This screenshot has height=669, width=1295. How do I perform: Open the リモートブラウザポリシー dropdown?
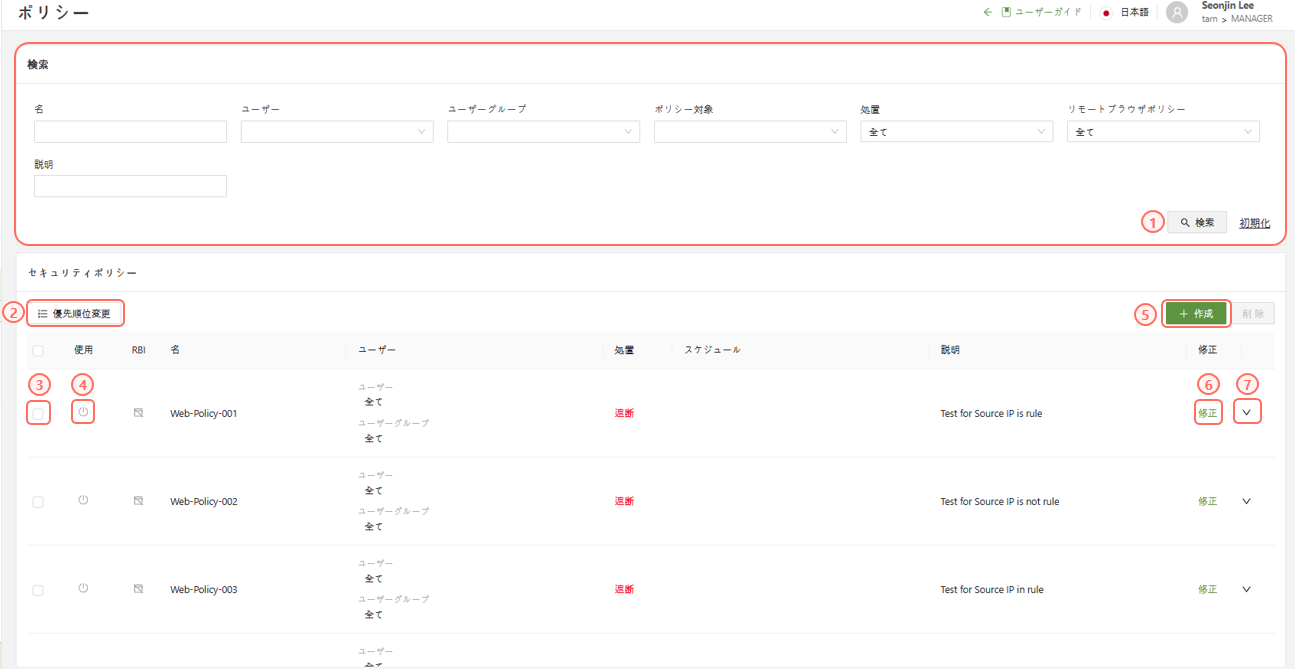coord(1163,132)
